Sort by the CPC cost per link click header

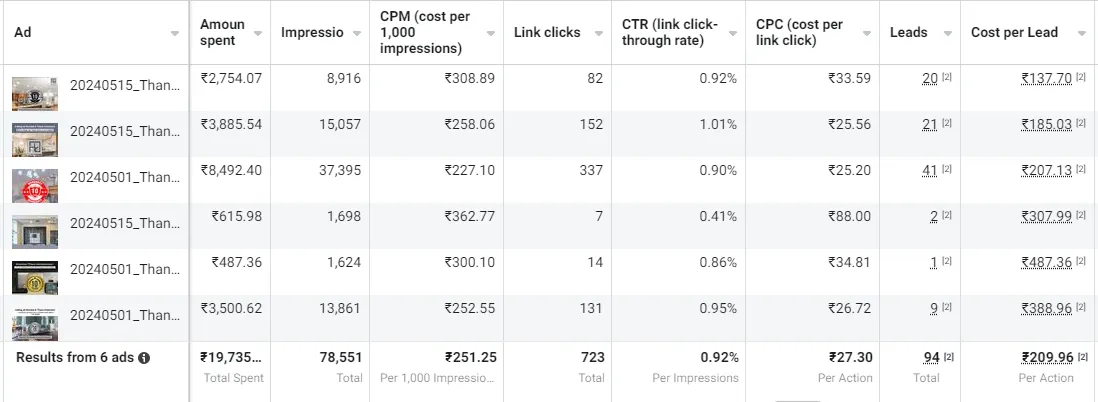pyautogui.click(x=799, y=33)
